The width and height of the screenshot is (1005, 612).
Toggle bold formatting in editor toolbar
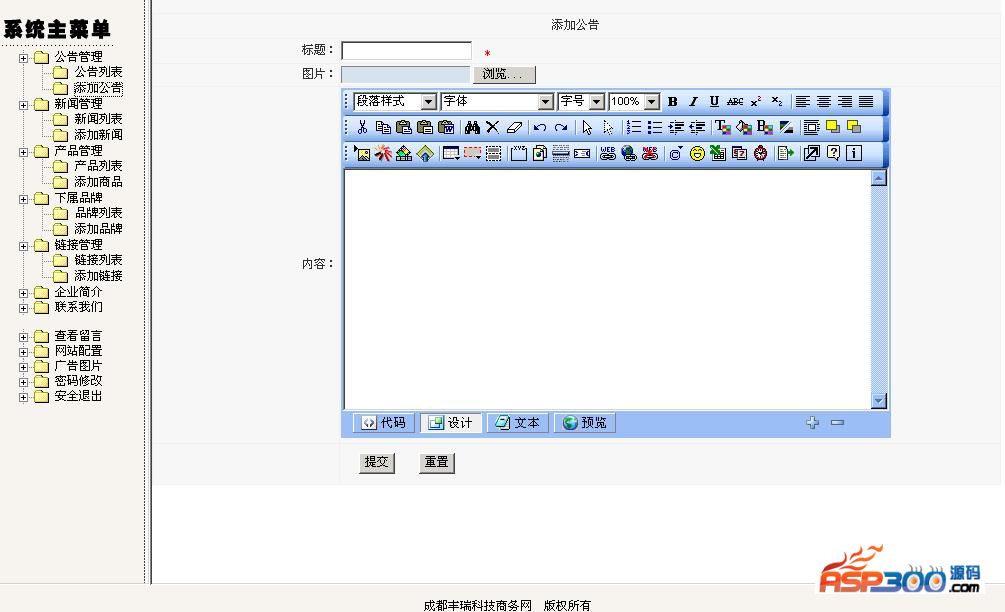tap(672, 101)
